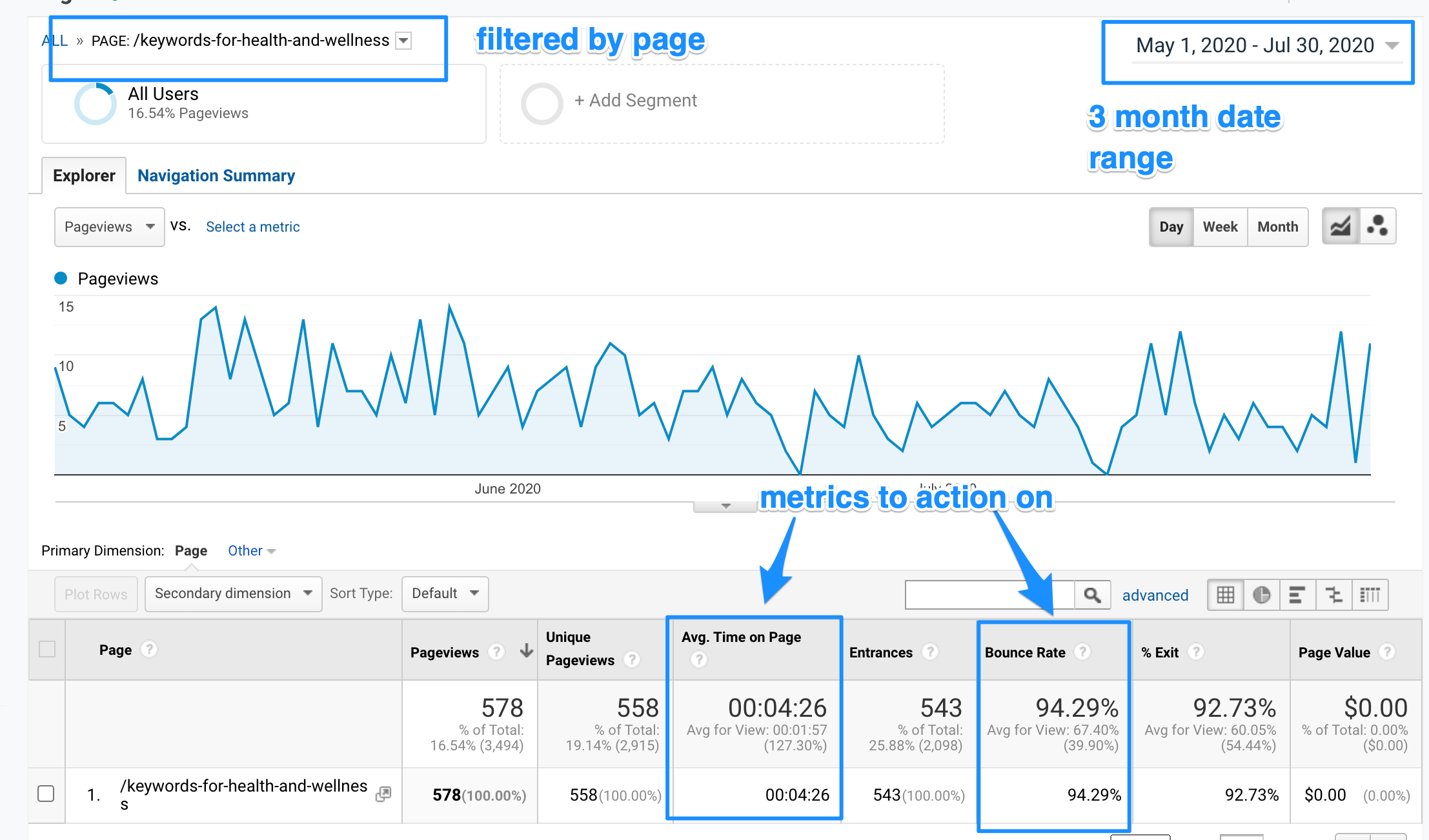Select the performance bar view icon
Image resolution: width=1429 pixels, height=840 pixels.
[x=1297, y=594]
